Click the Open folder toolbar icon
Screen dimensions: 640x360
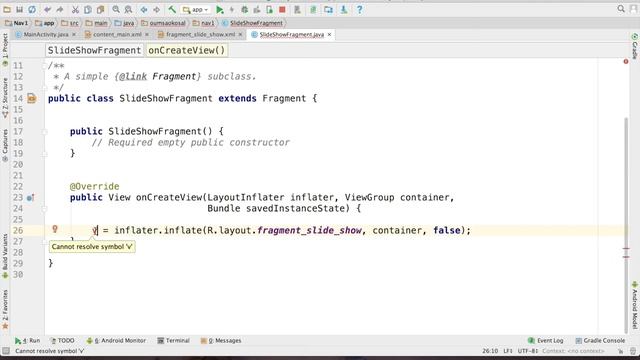point(7,9)
